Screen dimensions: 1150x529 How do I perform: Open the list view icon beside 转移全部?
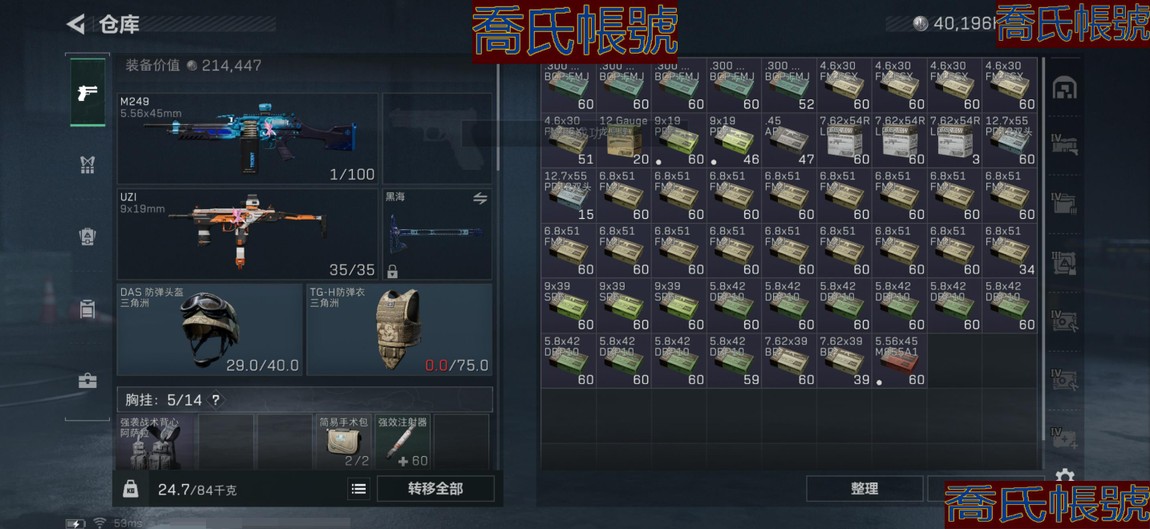pyautogui.click(x=359, y=489)
